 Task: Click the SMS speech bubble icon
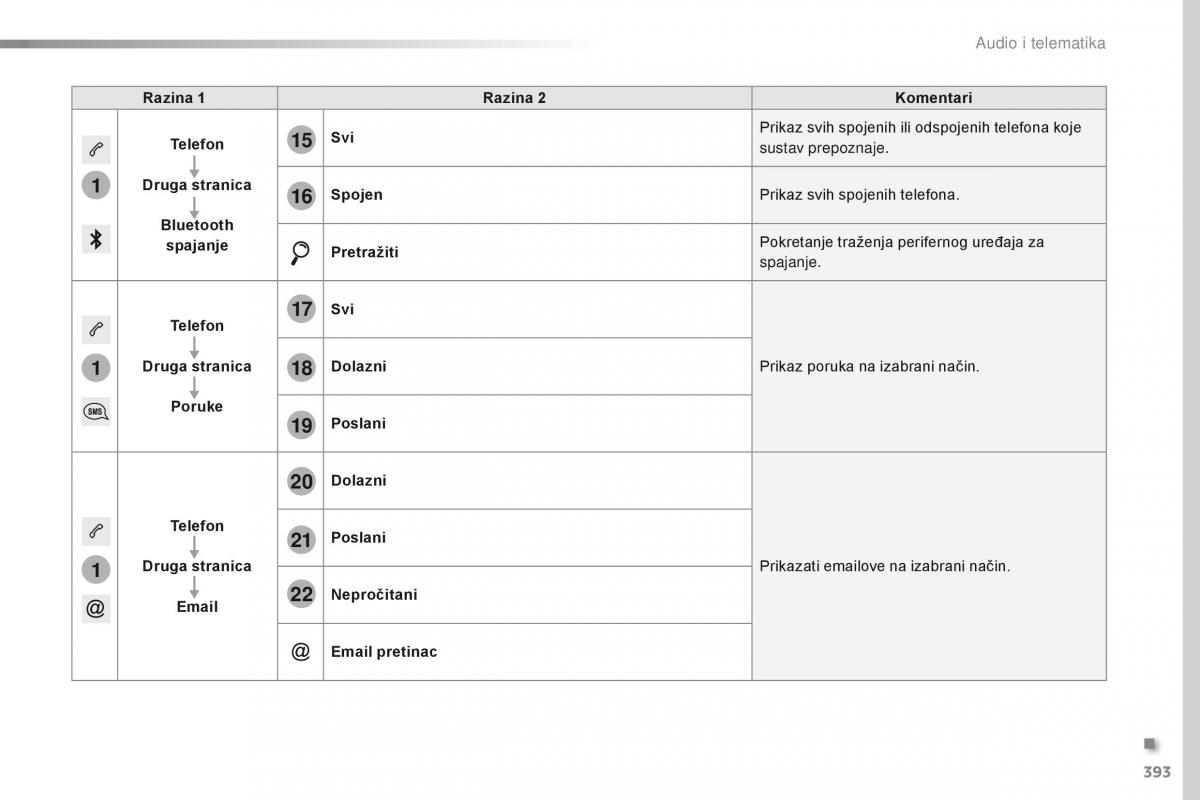pyautogui.click(x=96, y=411)
